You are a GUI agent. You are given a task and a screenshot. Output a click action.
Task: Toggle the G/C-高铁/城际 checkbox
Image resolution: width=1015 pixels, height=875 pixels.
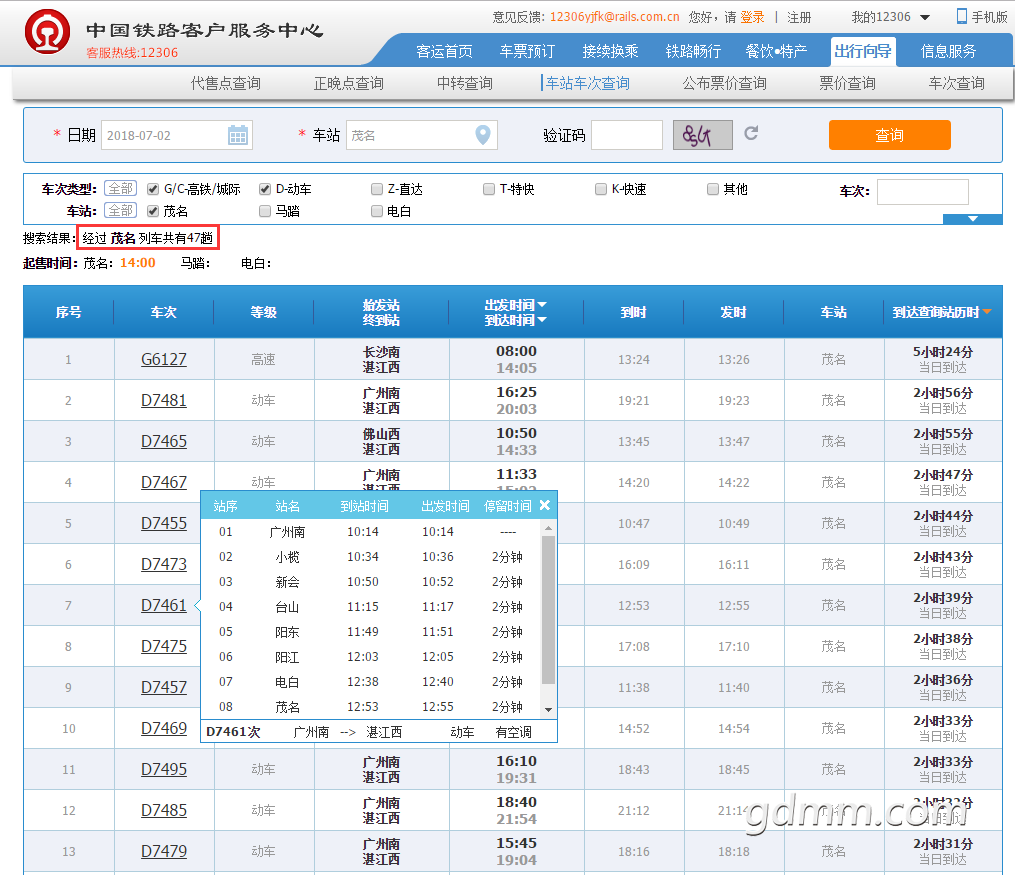(153, 189)
